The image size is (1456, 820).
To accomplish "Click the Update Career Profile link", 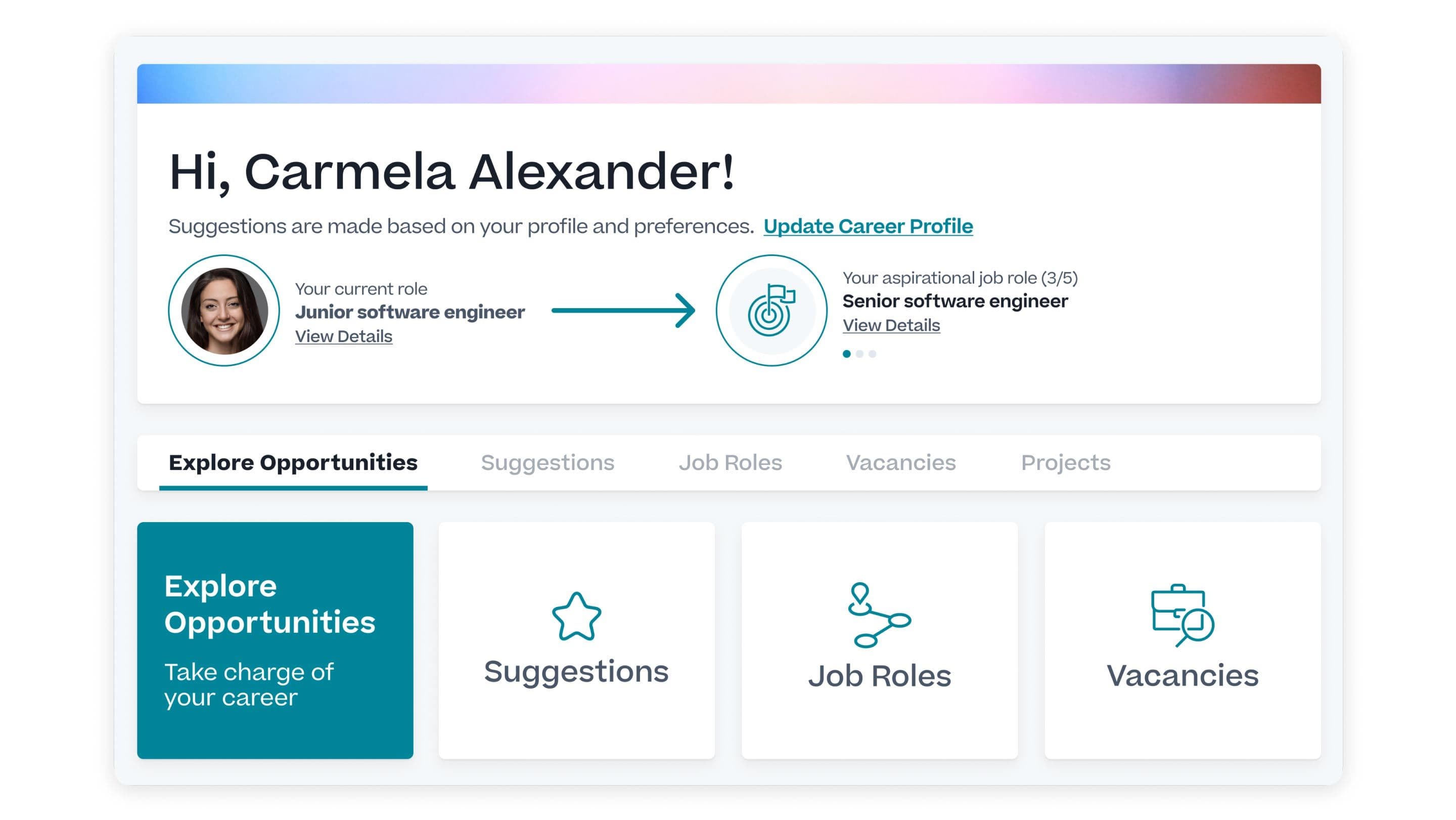I will pyautogui.click(x=868, y=226).
